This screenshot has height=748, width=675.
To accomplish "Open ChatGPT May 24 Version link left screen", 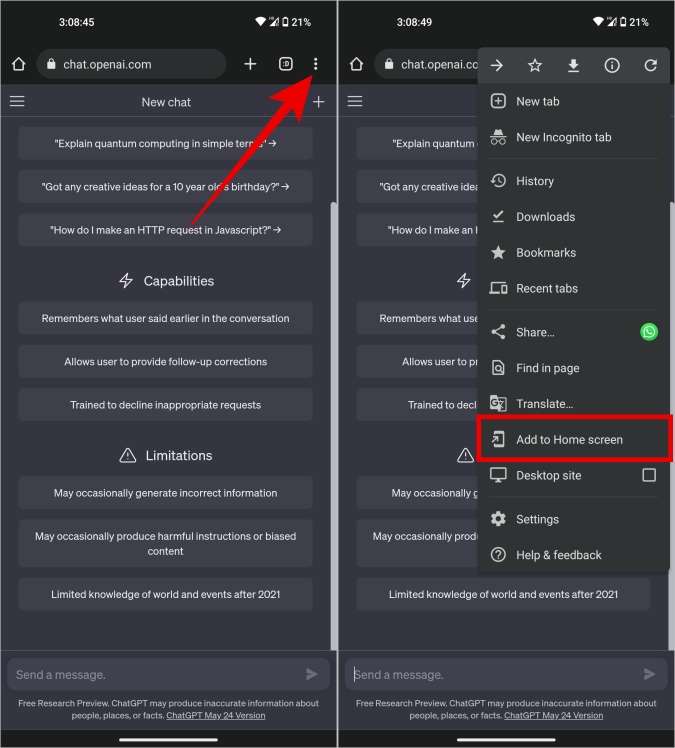I will (216, 715).
